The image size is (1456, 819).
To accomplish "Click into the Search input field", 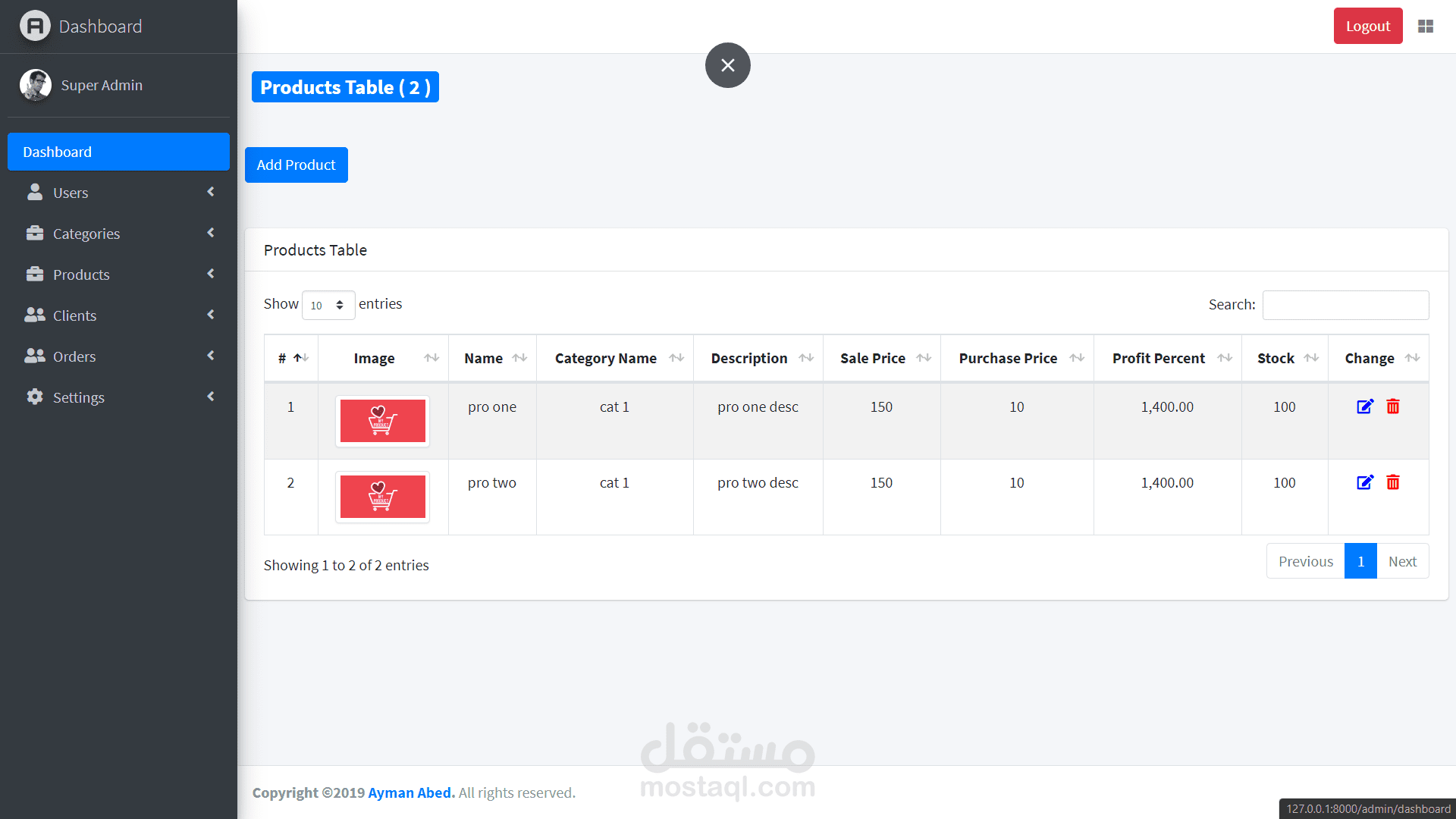I will [1345, 305].
